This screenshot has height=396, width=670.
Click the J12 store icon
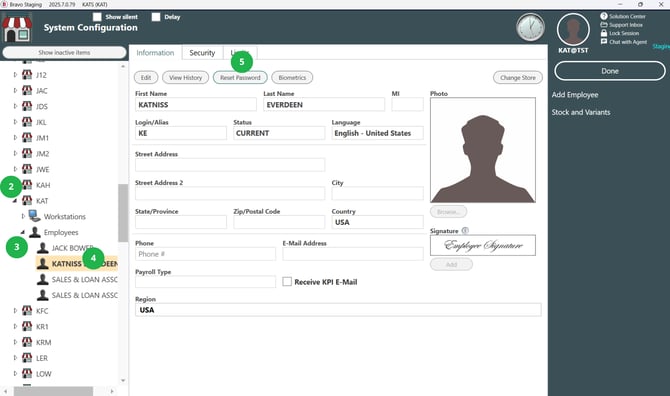27,75
